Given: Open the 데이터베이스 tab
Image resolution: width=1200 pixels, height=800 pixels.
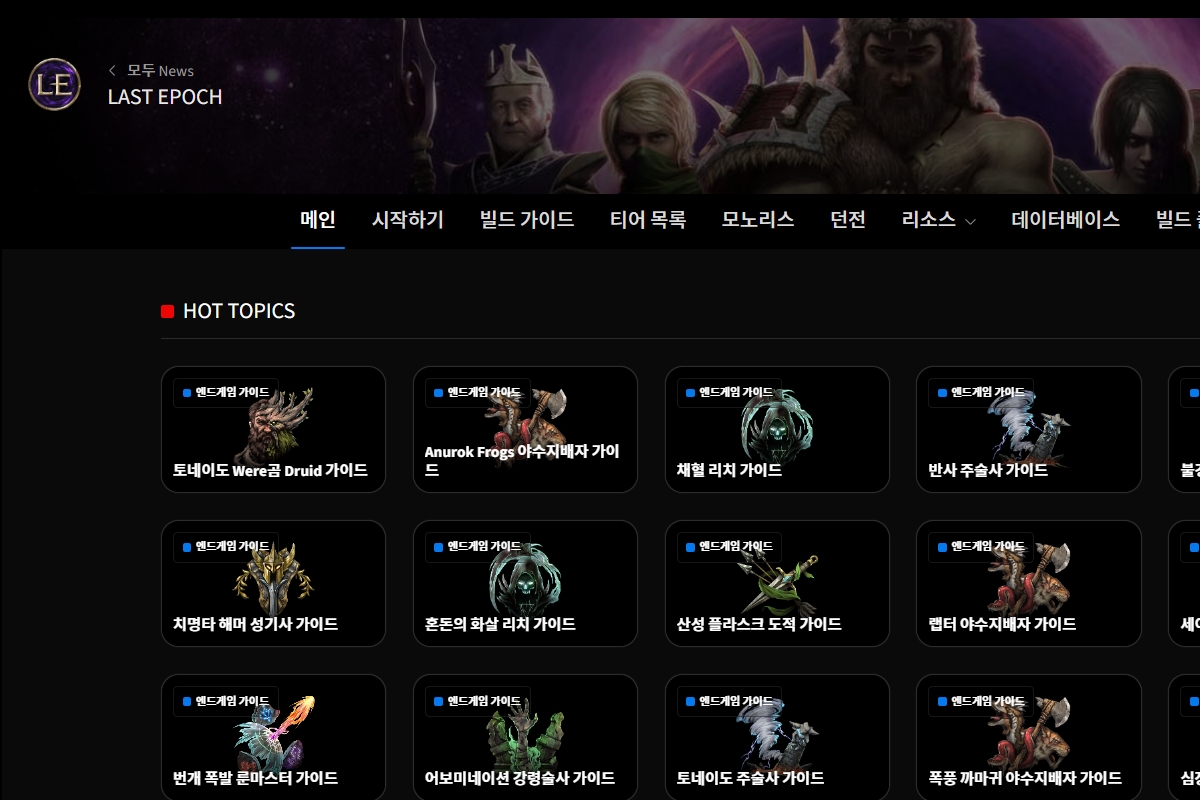Looking at the screenshot, I should pyautogui.click(x=1066, y=220).
